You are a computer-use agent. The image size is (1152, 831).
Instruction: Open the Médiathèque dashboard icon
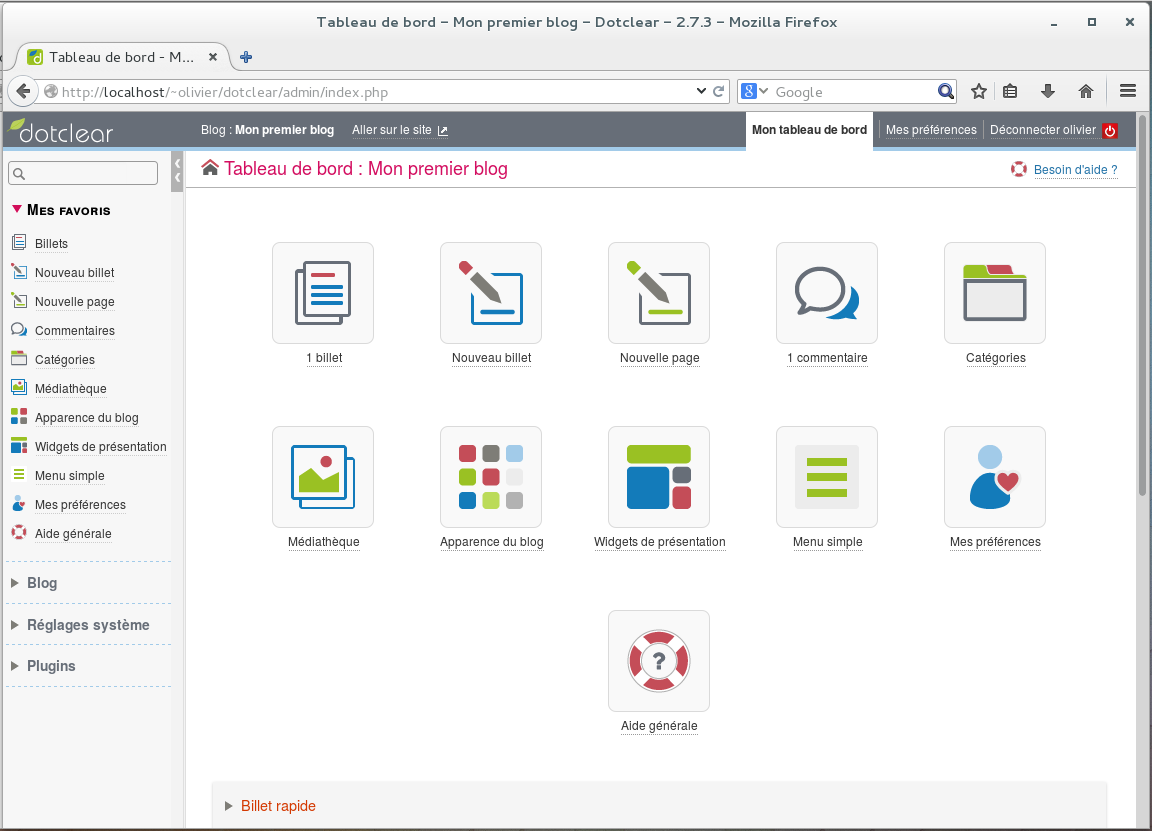point(322,477)
